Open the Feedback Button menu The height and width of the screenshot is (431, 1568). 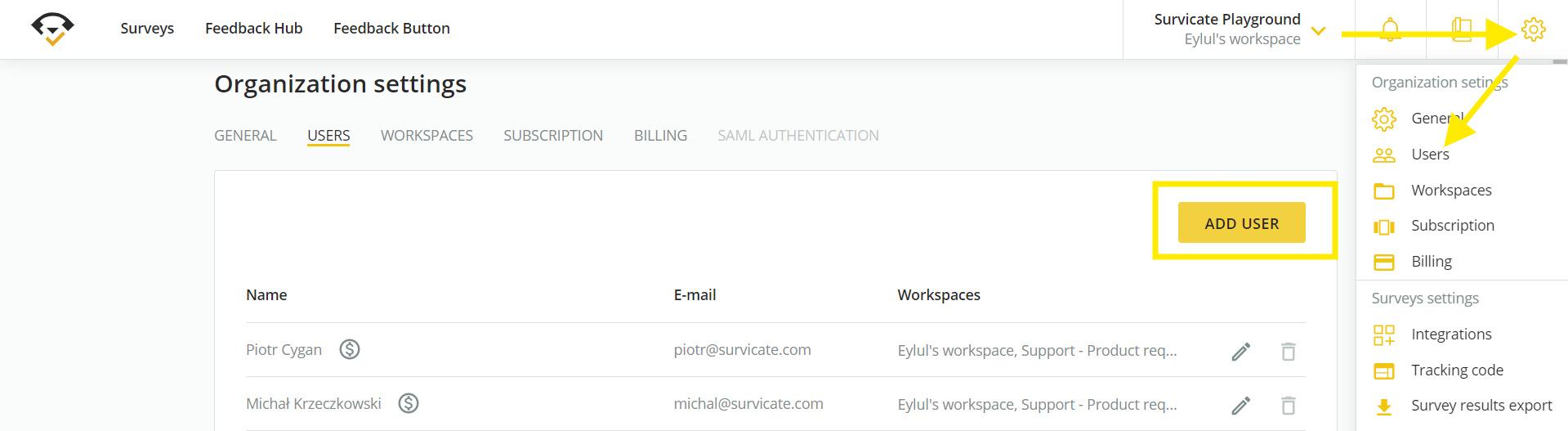pyautogui.click(x=391, y=29)
